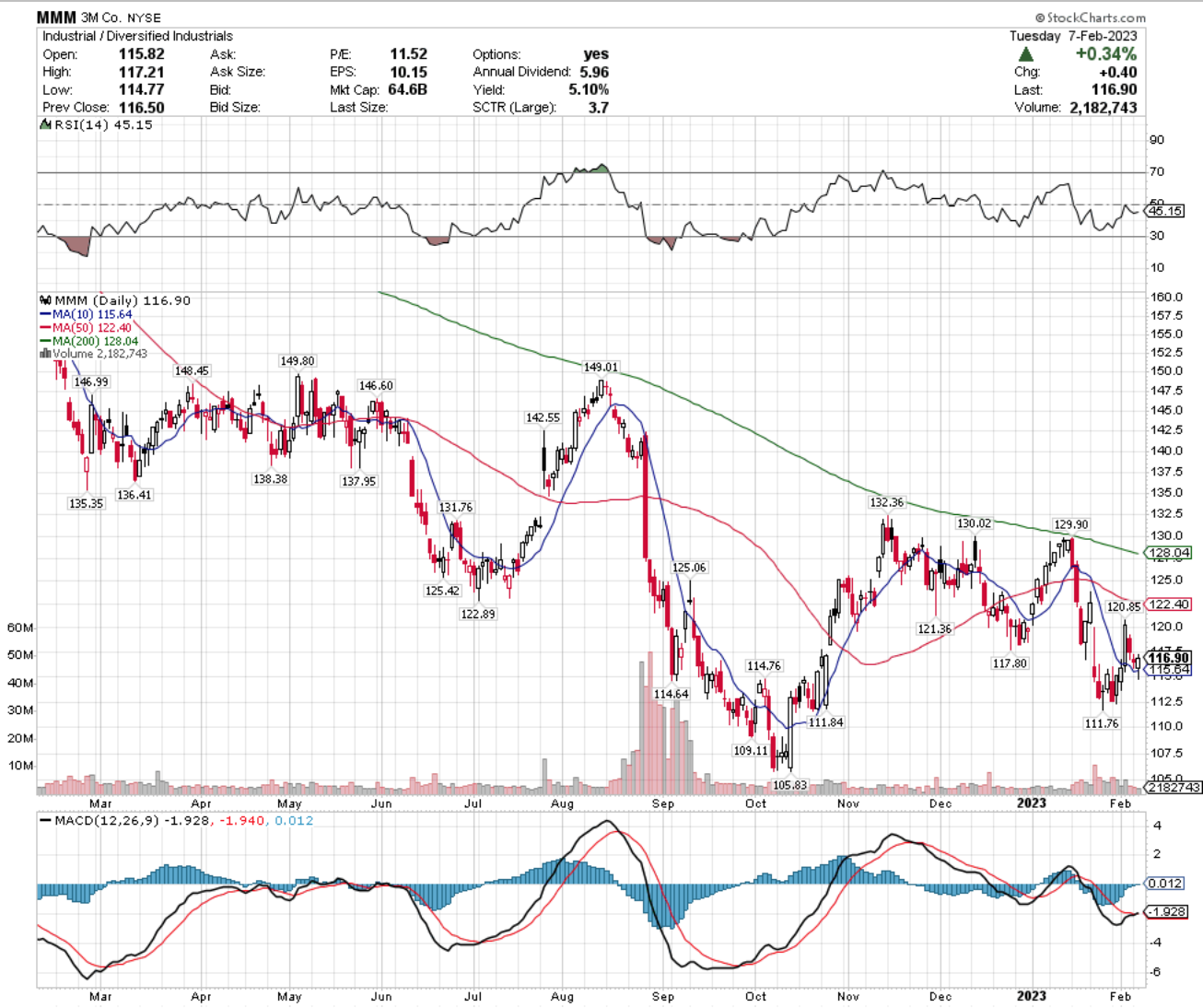Click the RSI(14) legend marker icon

pos(45,124)
